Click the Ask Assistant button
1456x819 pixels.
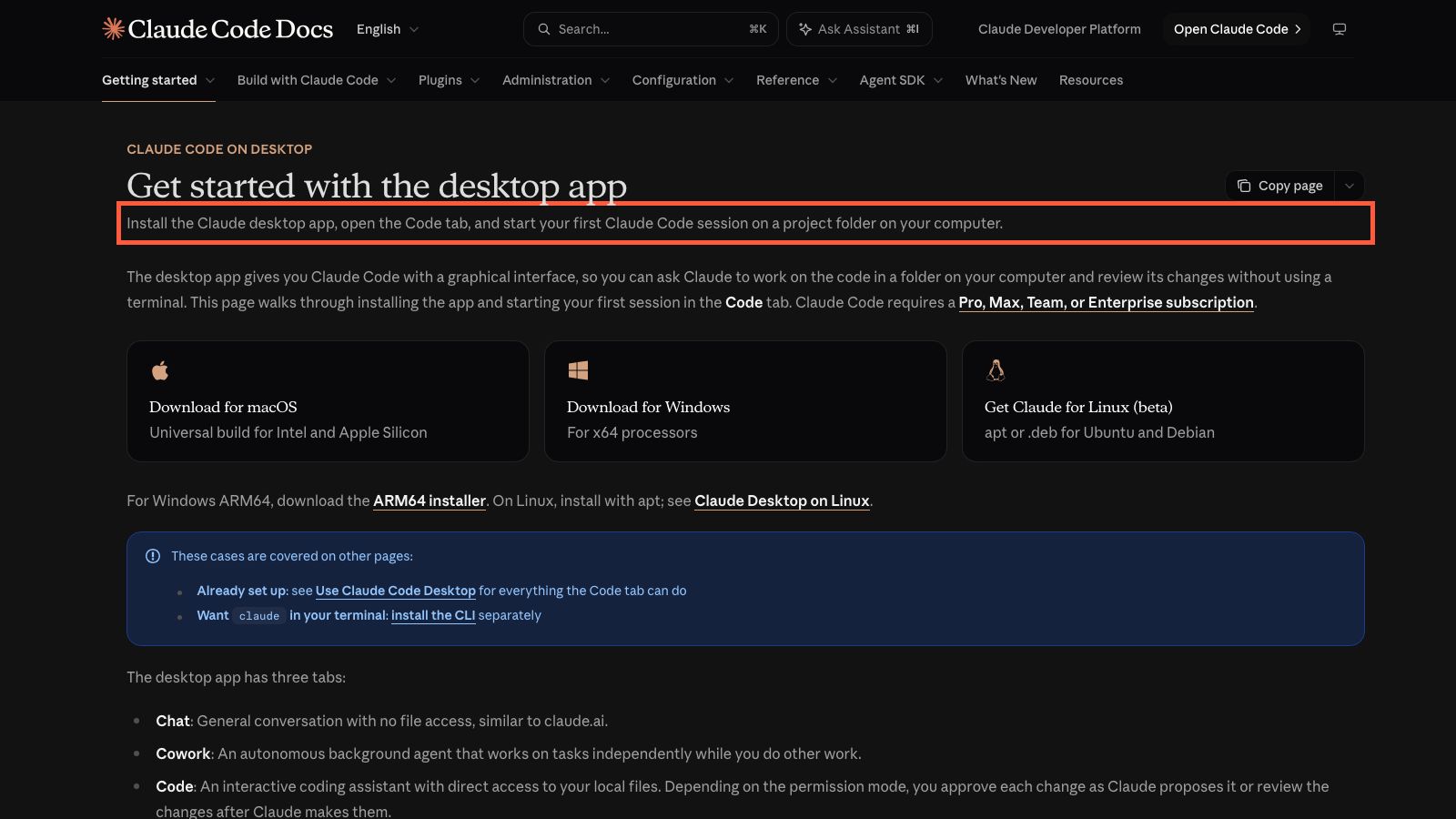[859, 29]
